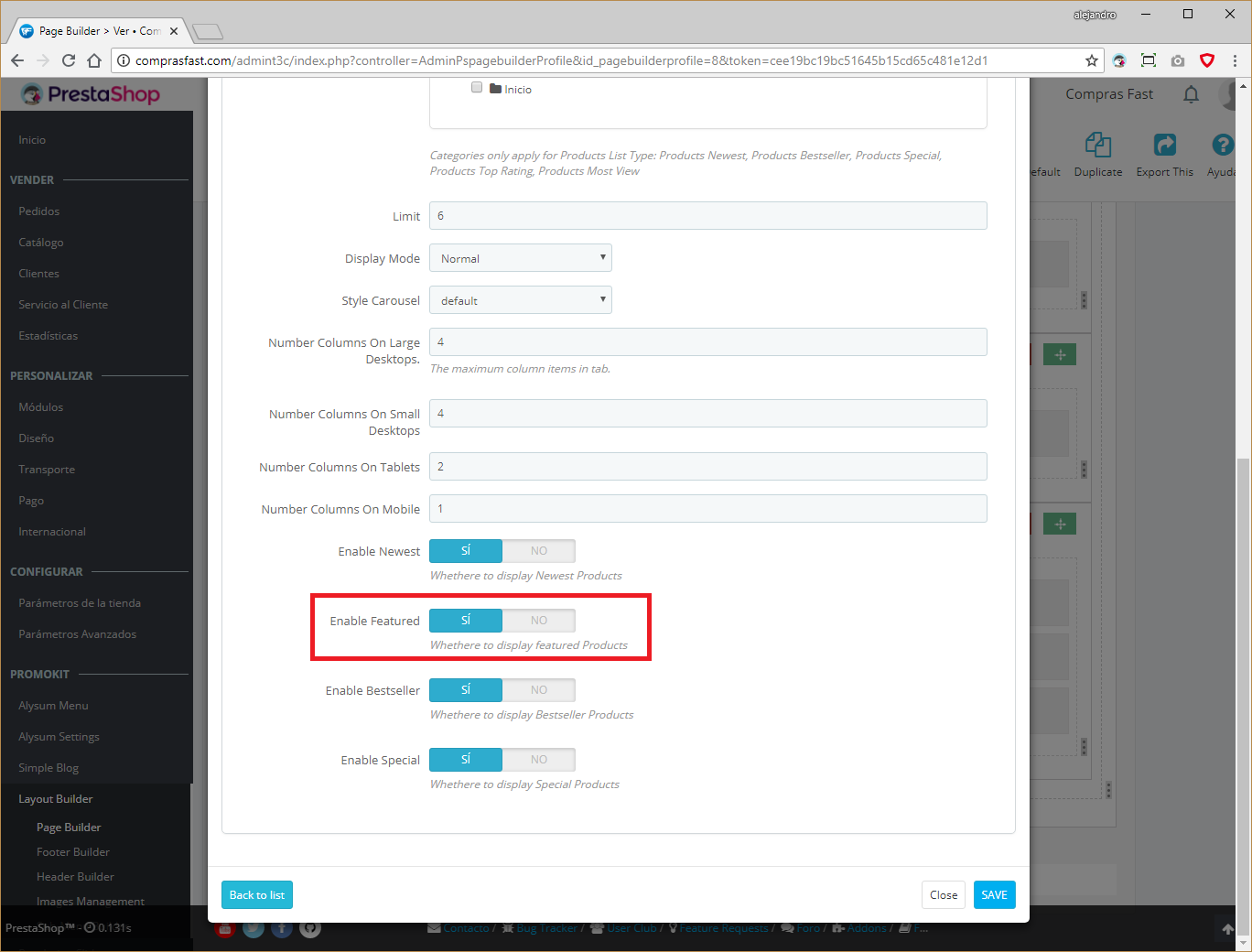Click the back-to-top arrow icon
The height and width of the screenshot is (952, 1252).
point(1227,929)
